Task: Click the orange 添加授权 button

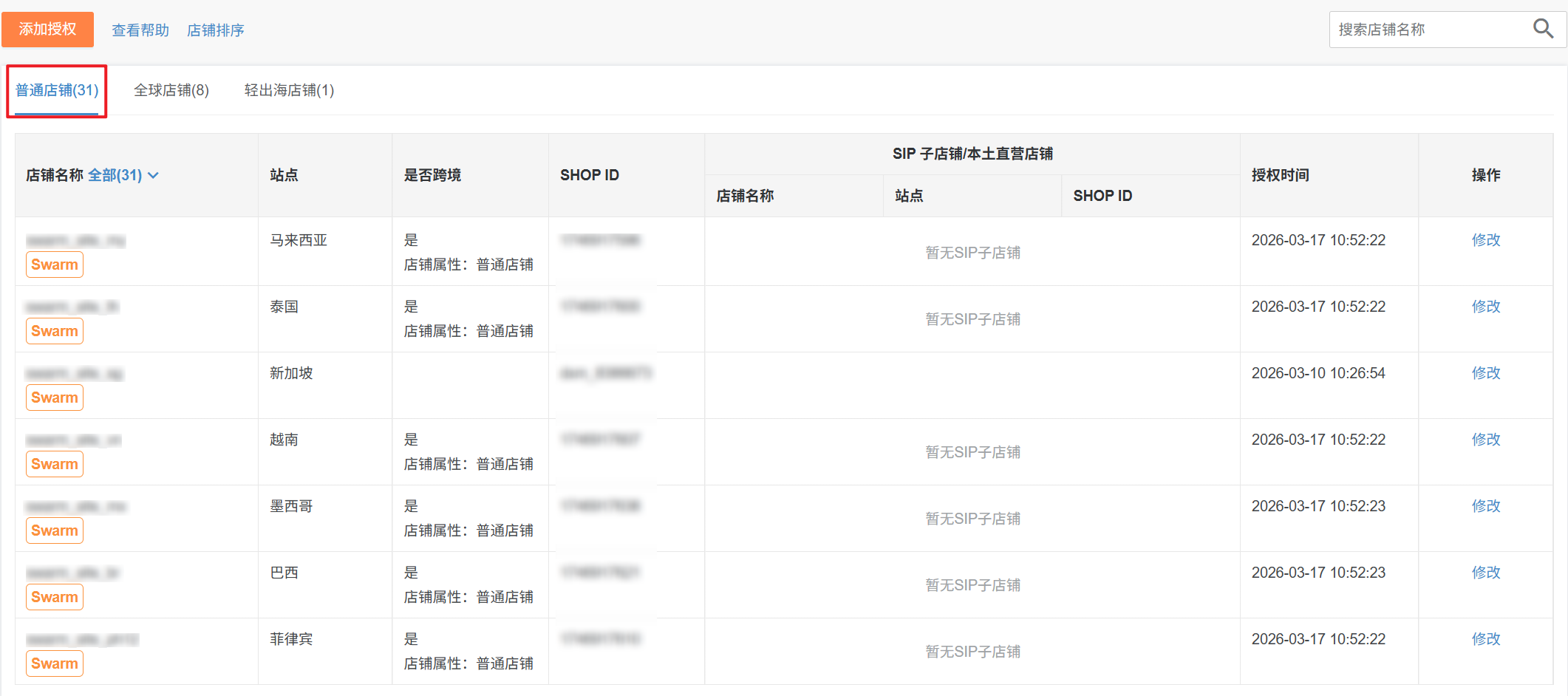Action: [x=47, y=30]
